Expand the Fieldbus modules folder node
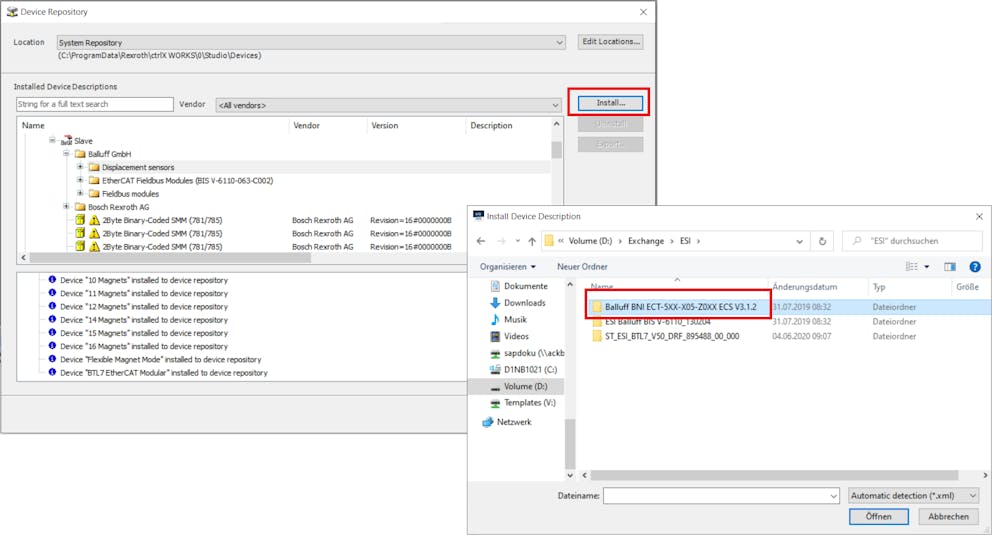This screenshot has height=543, width=999. click(x=80, y=193)
